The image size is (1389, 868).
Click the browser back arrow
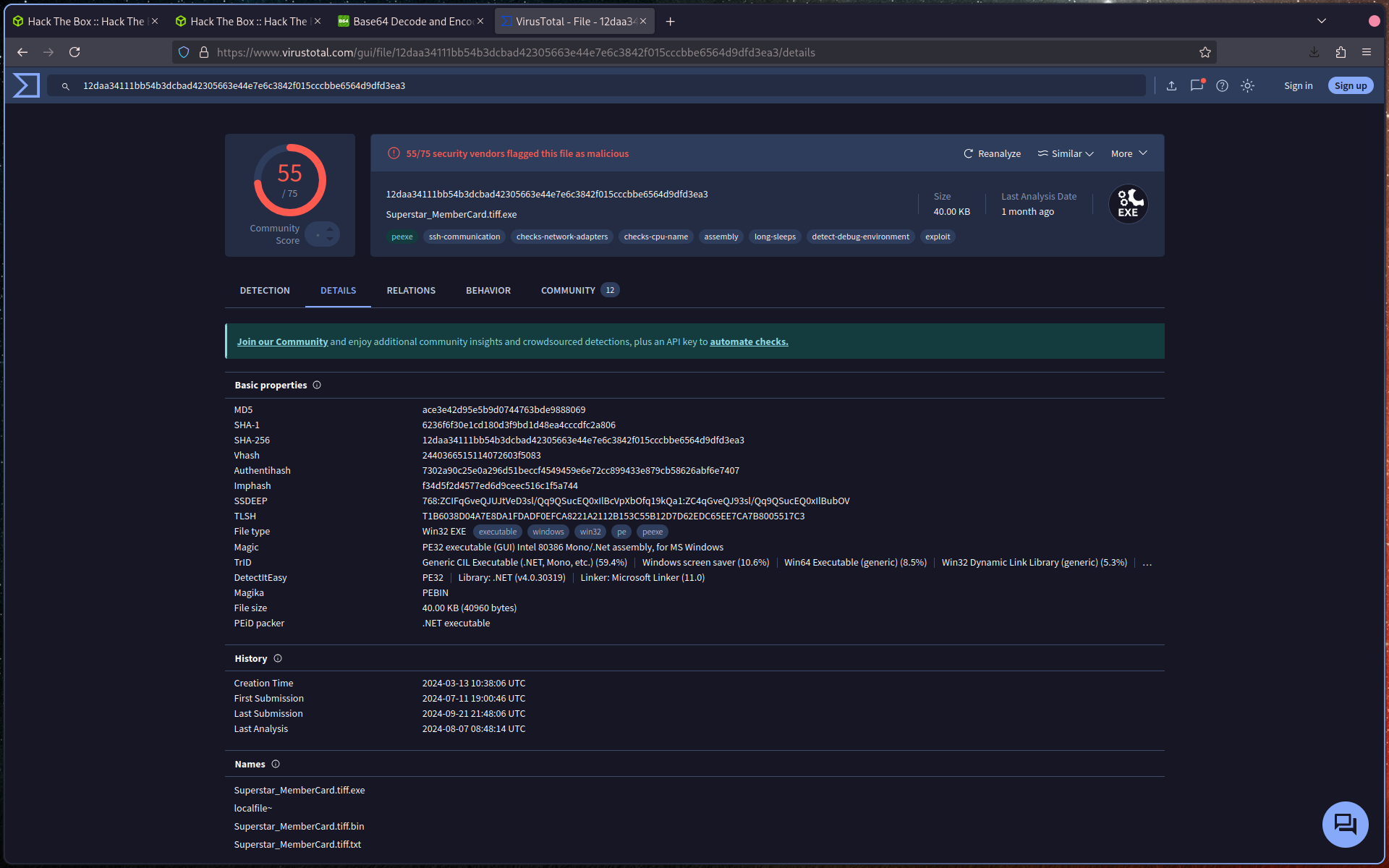tap(22, 52)
